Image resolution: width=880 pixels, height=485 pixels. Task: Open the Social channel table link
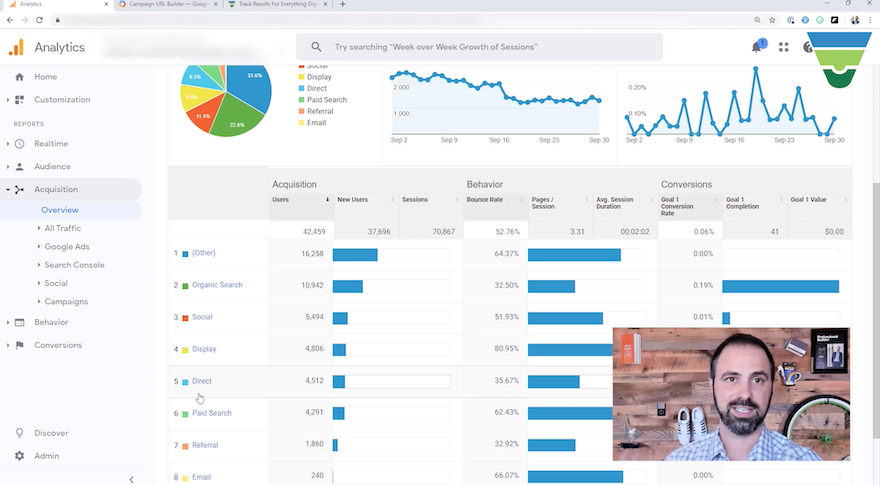click(x=202, y=317)
